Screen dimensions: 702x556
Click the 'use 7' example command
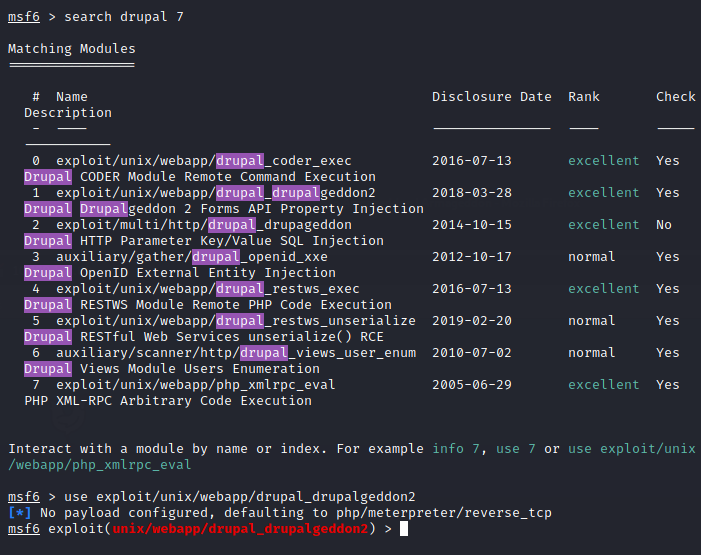pyautogui.click(x=515, y=449)
